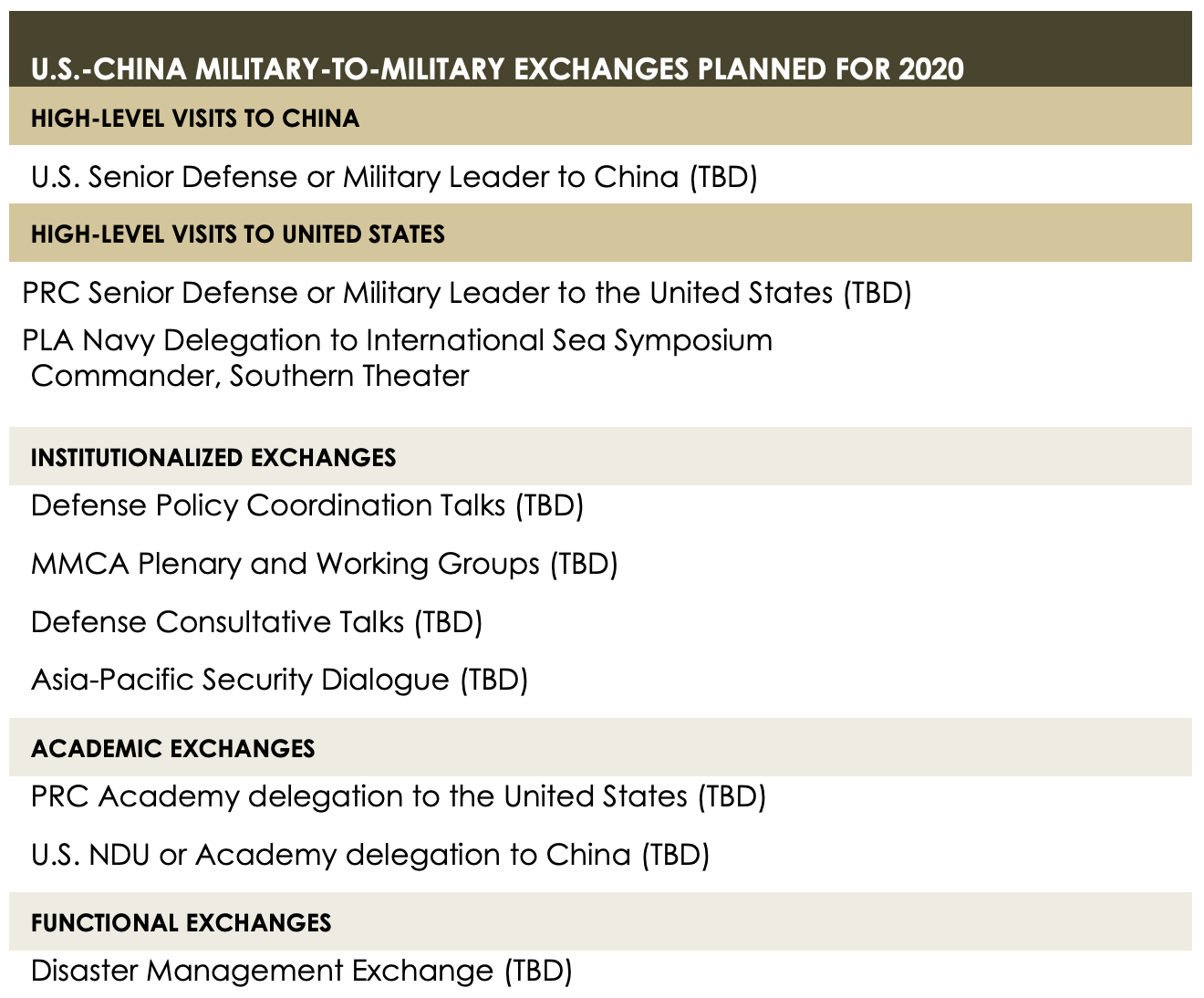Select Defense Policy Coordination Talks entry

(307, 505)
